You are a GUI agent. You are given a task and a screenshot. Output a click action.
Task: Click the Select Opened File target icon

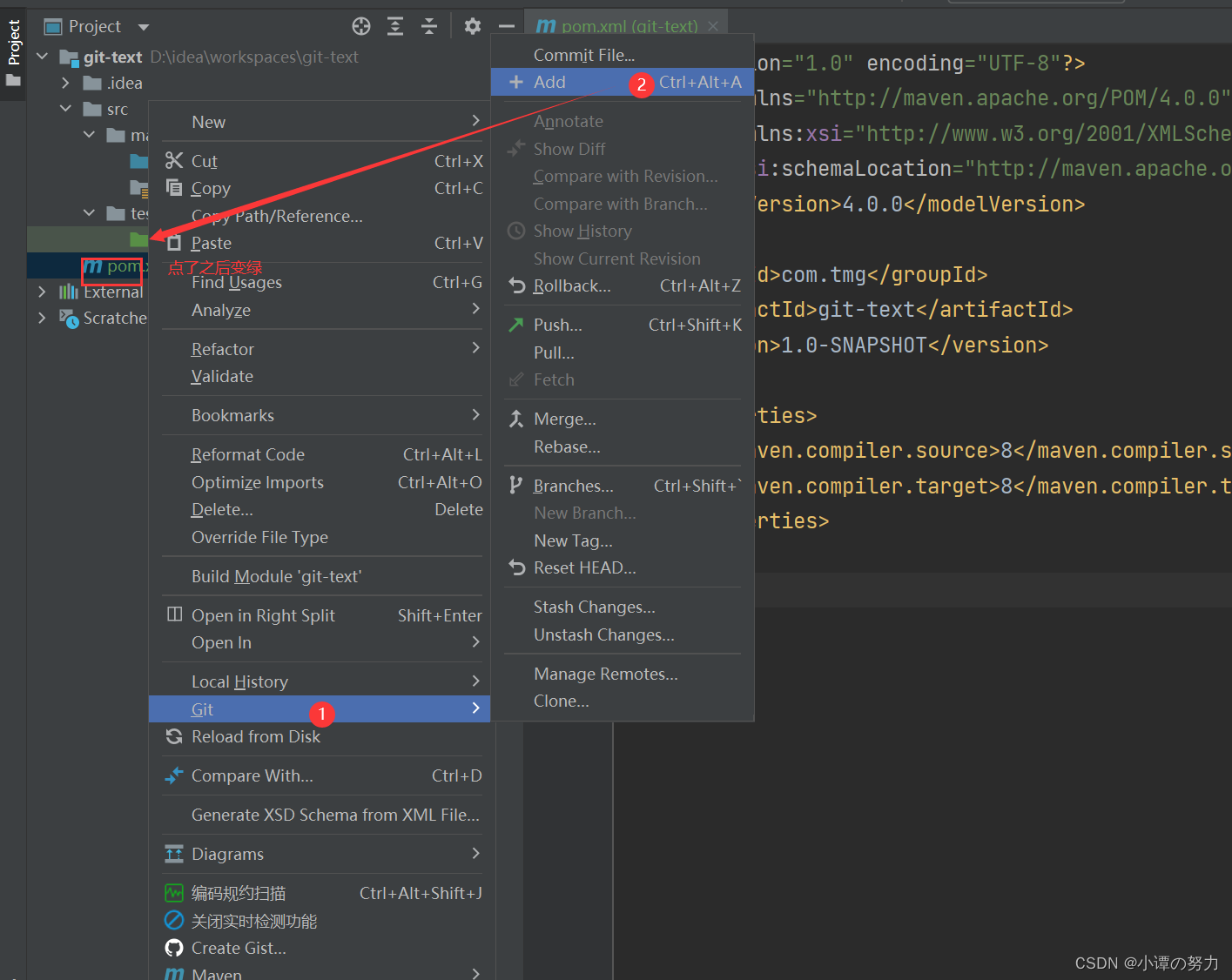click(361, 26)
